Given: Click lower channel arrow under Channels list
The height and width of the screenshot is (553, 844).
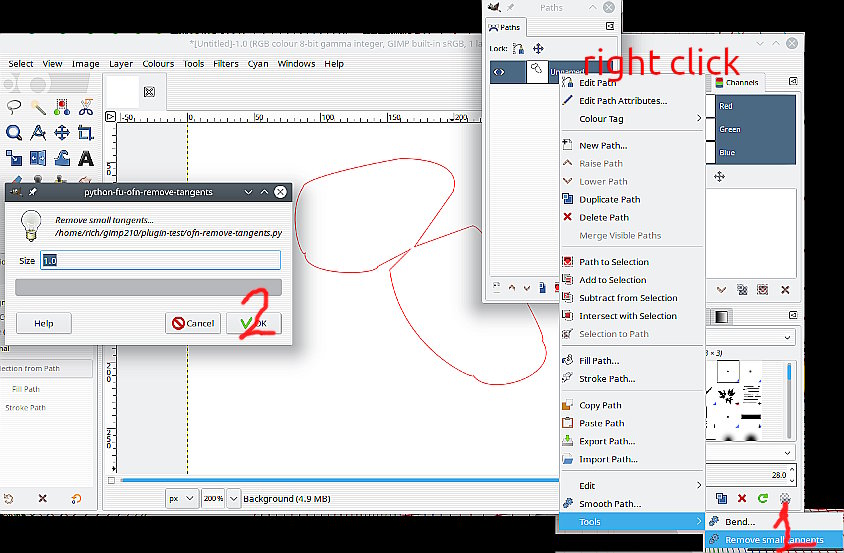Looking at the screenshot, I should [x=721, y=290].
